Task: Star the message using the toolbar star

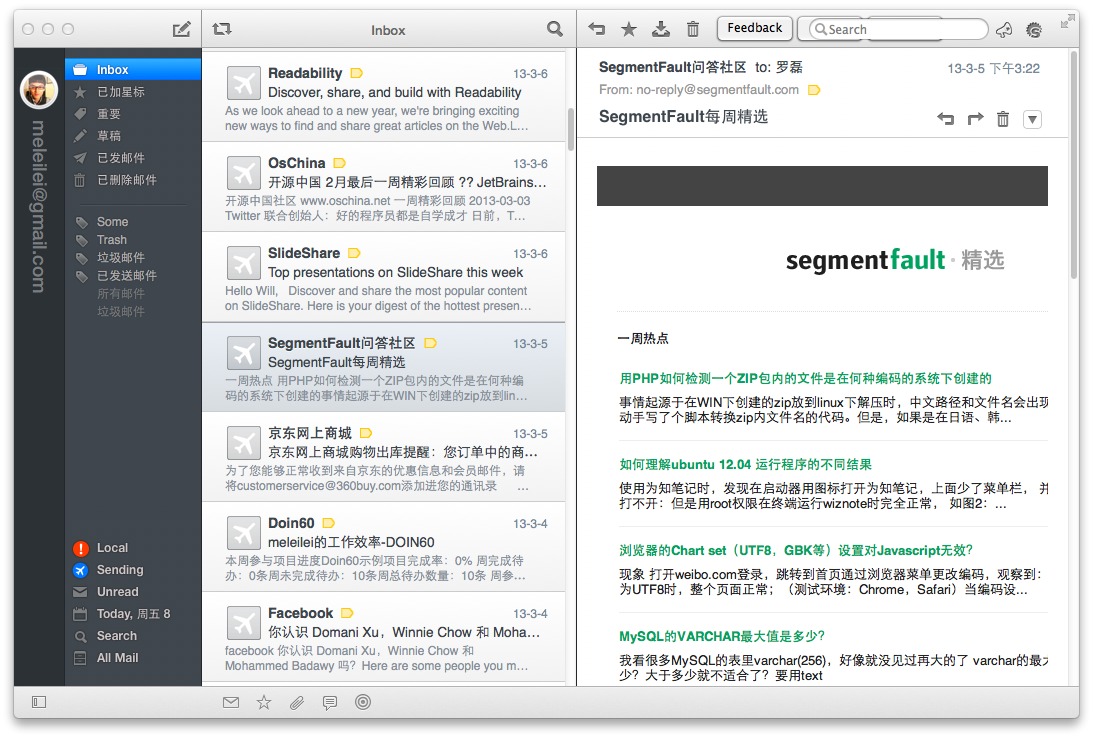Action: [x=628, y=29]
